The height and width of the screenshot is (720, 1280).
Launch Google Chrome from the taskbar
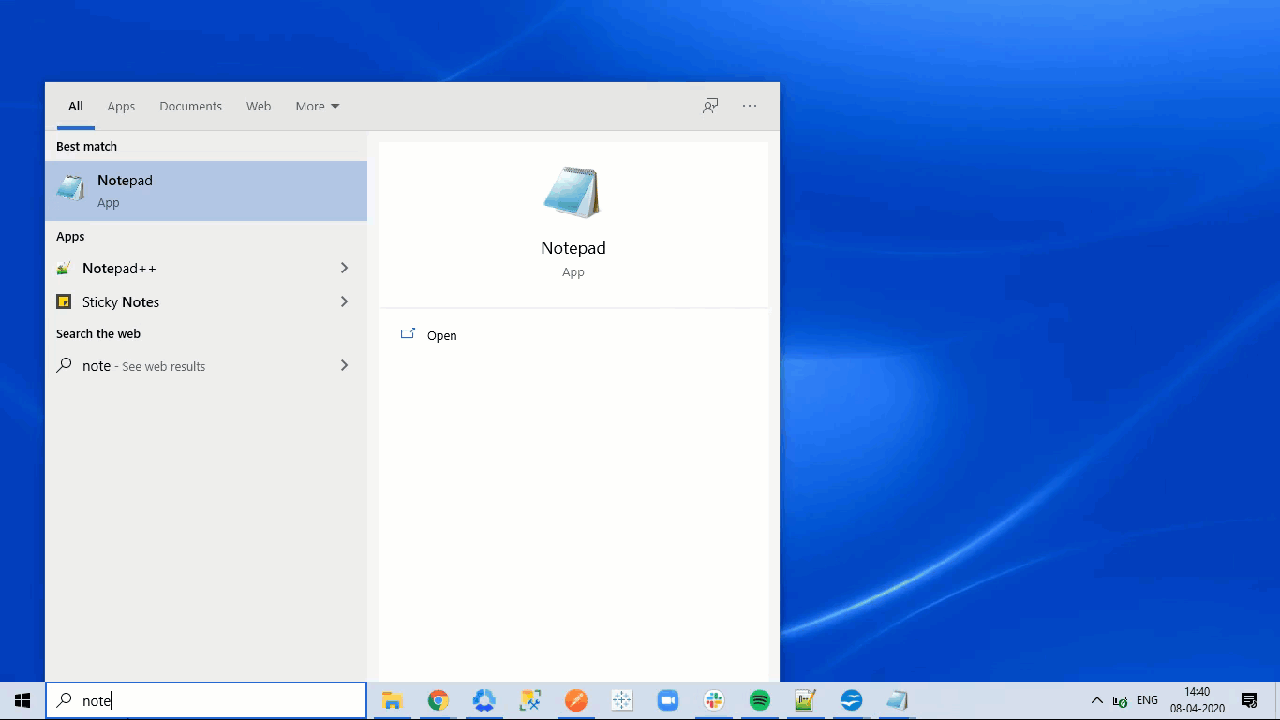[438, 701]
